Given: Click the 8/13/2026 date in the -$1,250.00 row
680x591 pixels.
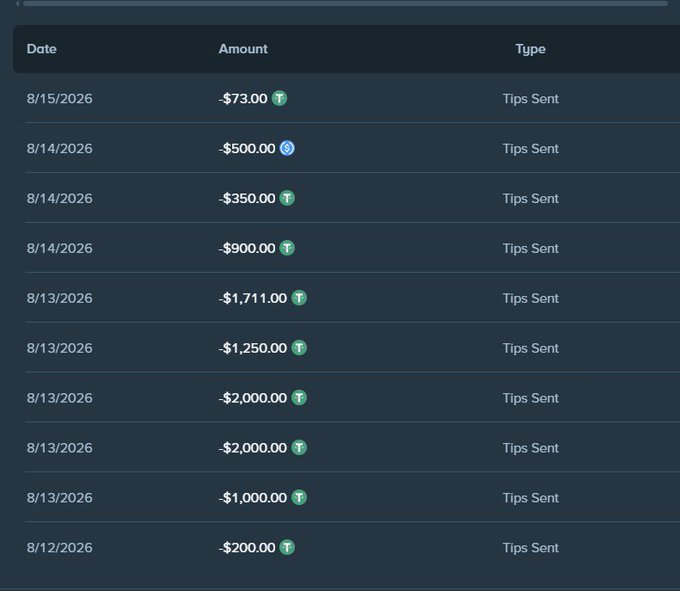Looking at the screenshot, I should tap(59, 348).
